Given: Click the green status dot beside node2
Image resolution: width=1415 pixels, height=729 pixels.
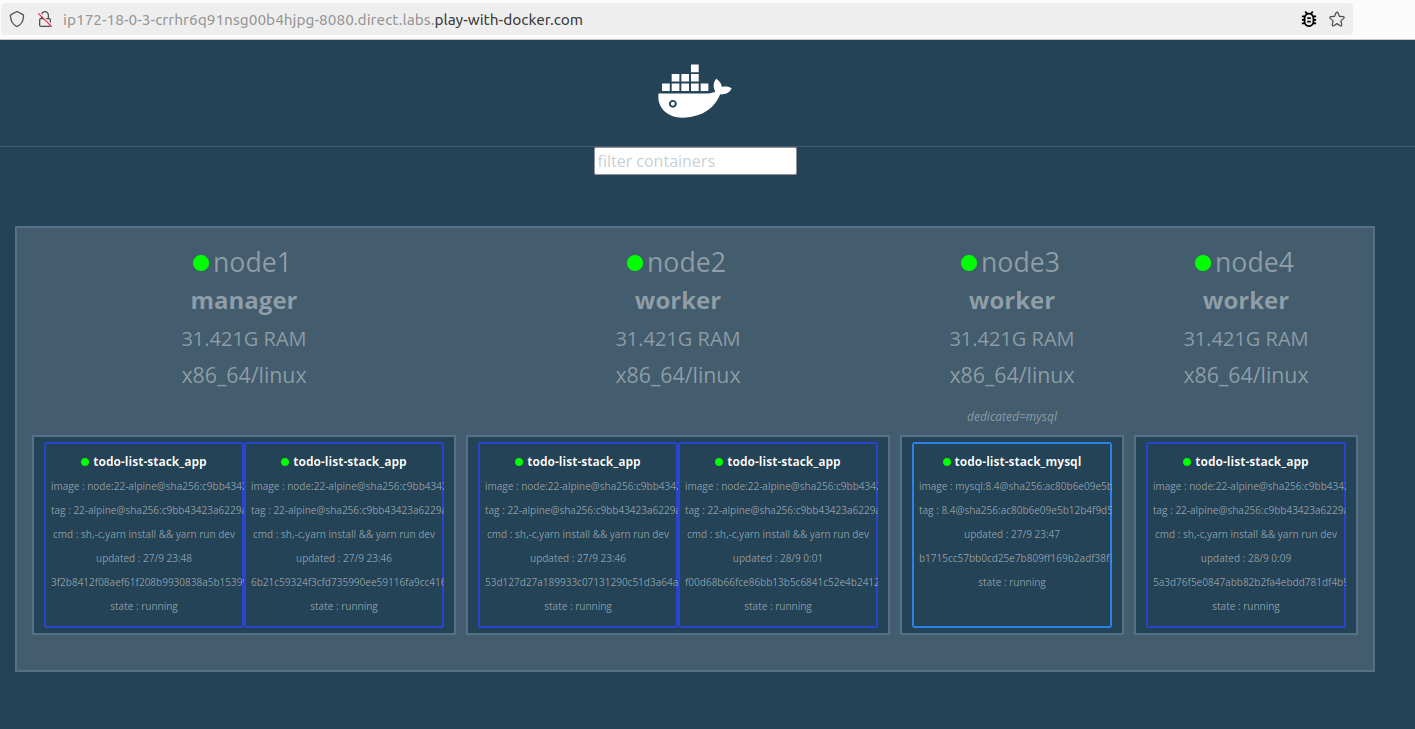Looking at the screenshot, I should coord(635,263).
